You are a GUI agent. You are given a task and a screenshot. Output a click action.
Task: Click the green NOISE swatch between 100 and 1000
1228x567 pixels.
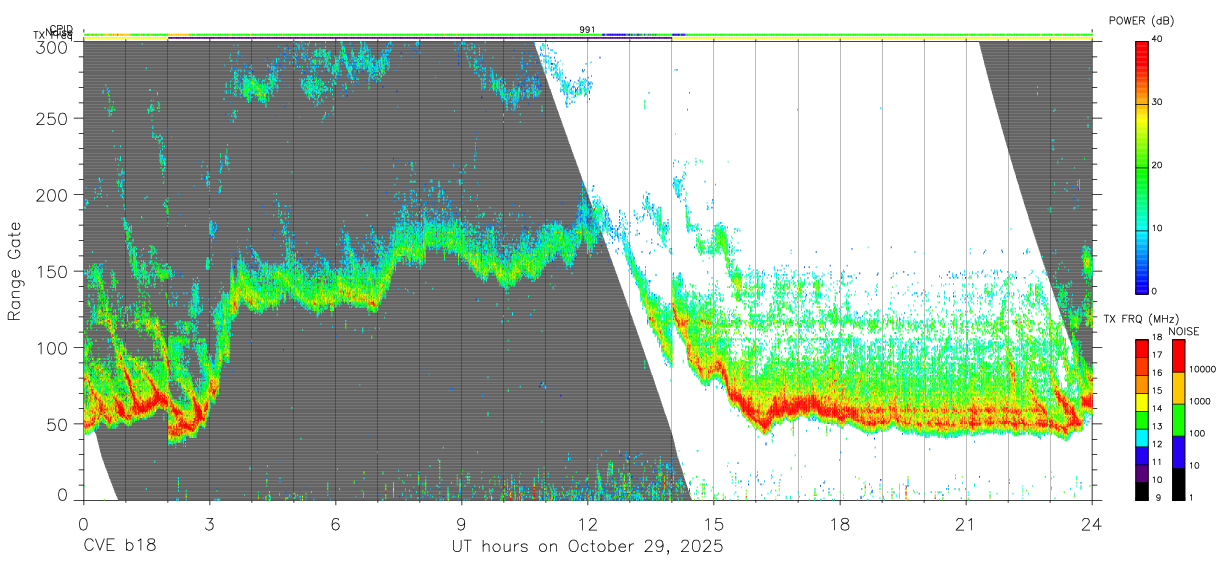pos(1178,419)
